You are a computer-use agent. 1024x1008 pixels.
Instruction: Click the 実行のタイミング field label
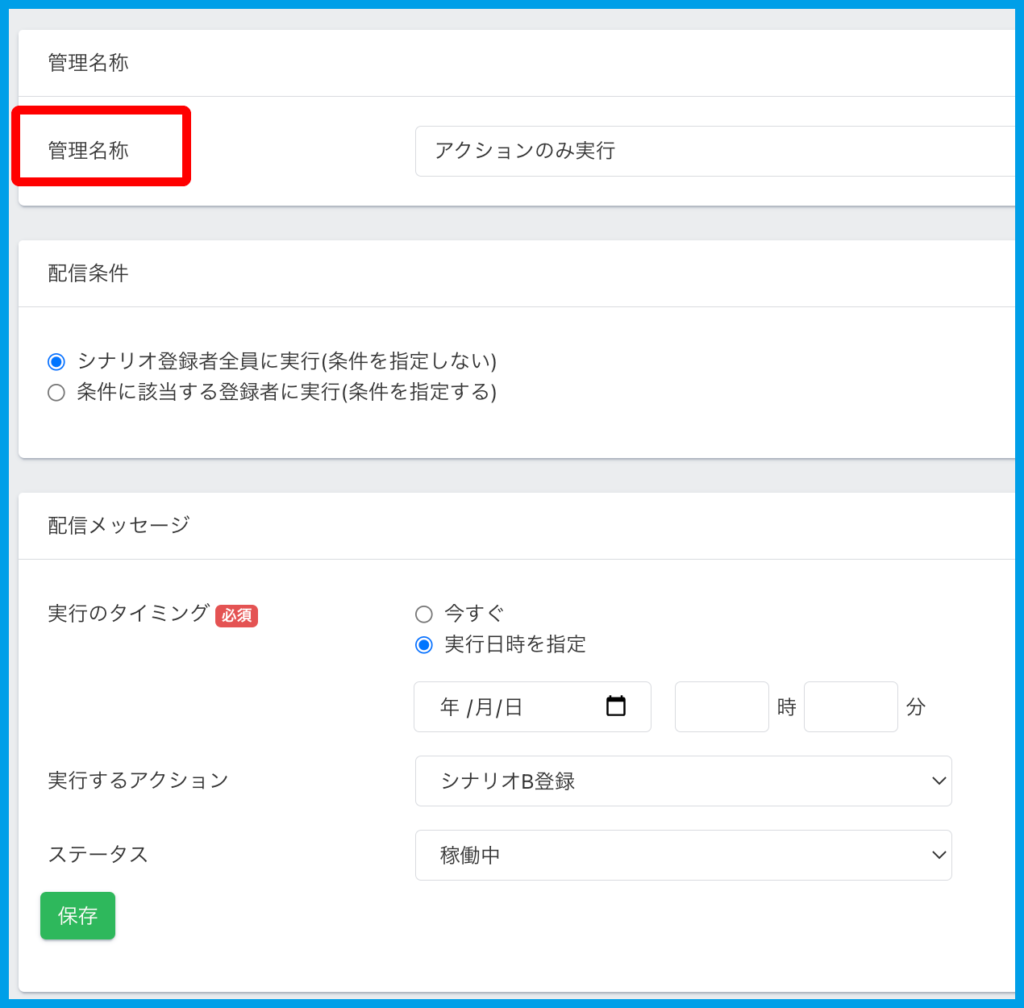point(129,614)
